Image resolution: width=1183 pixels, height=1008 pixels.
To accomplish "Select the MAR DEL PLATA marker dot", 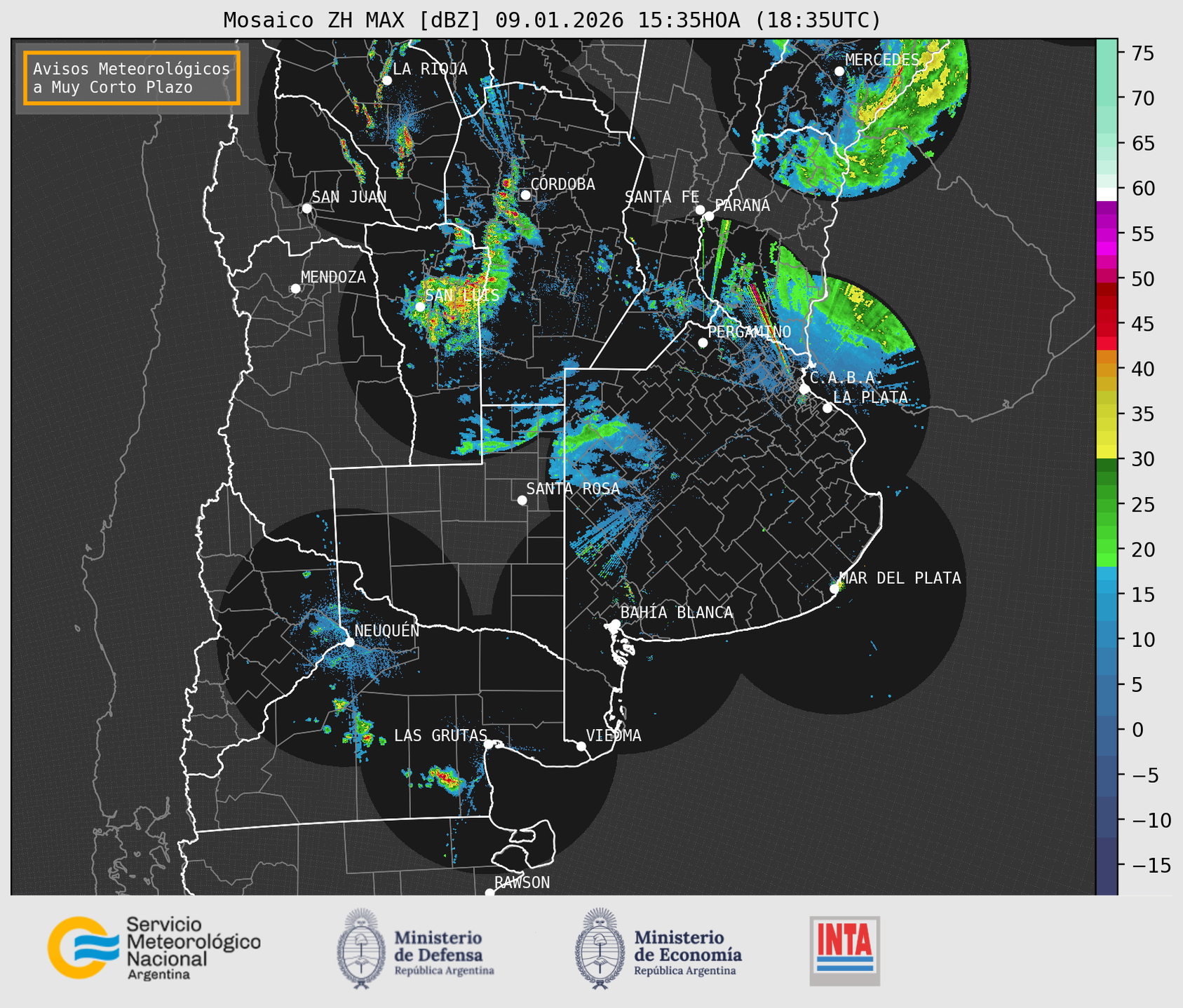I will tap(834, 589).
